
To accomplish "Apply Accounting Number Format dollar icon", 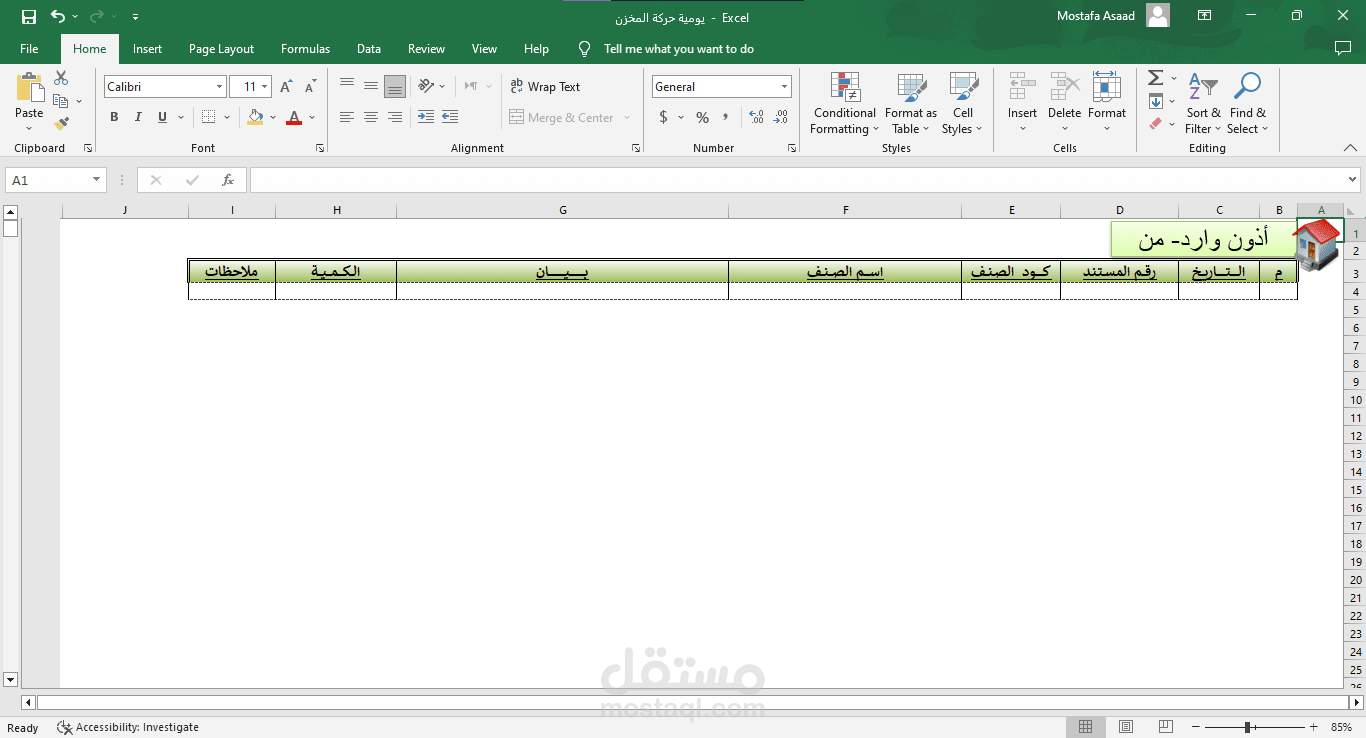I will click(663, 117).
